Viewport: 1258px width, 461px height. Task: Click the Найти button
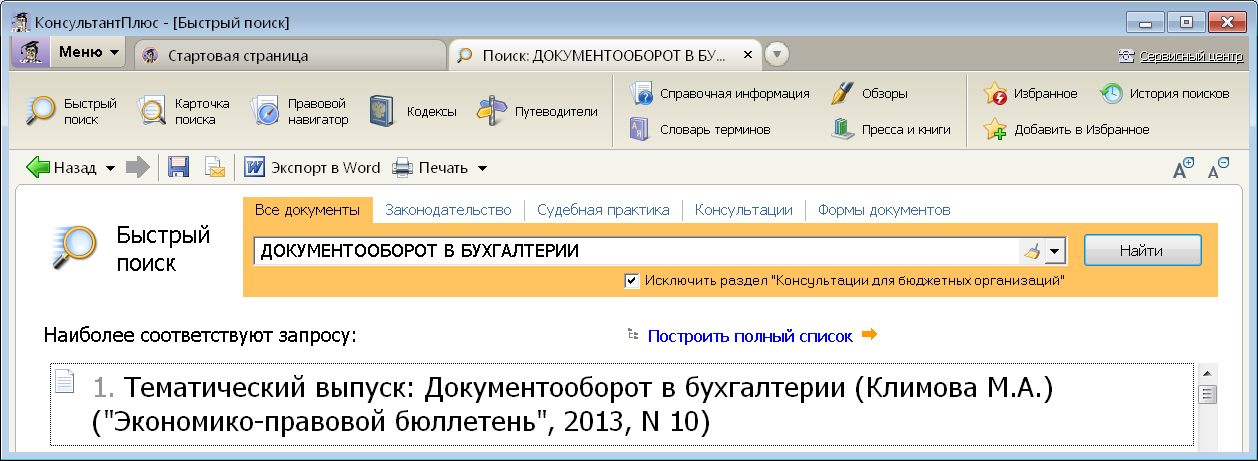point(1141,250)
